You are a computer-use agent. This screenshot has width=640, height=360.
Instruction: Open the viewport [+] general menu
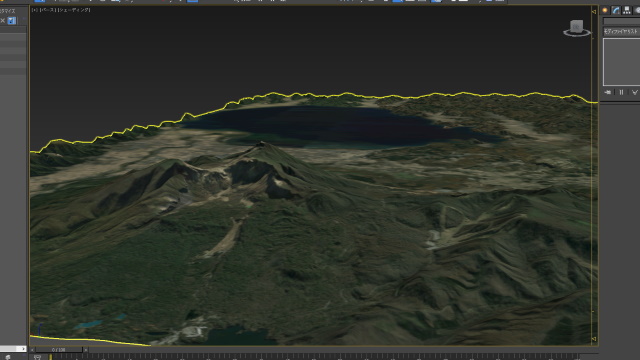(35, 10)
